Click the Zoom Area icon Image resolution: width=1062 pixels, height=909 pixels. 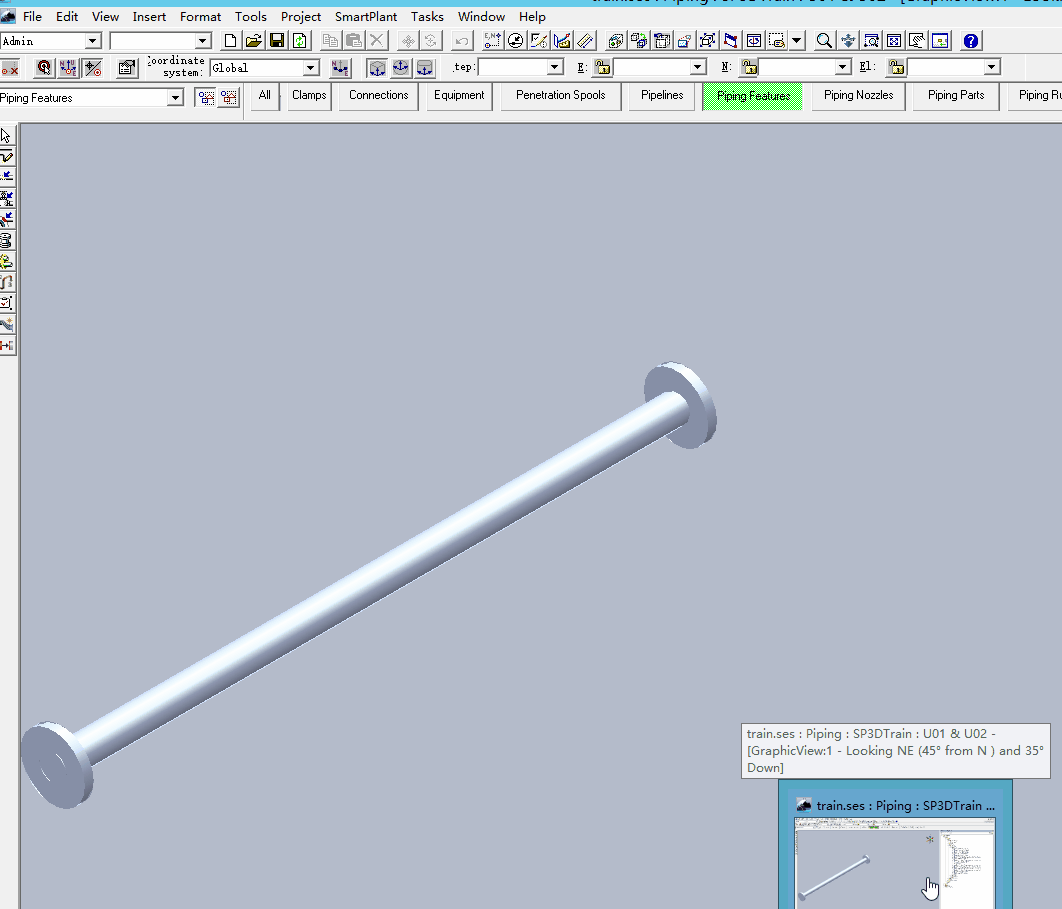(872, 41)
